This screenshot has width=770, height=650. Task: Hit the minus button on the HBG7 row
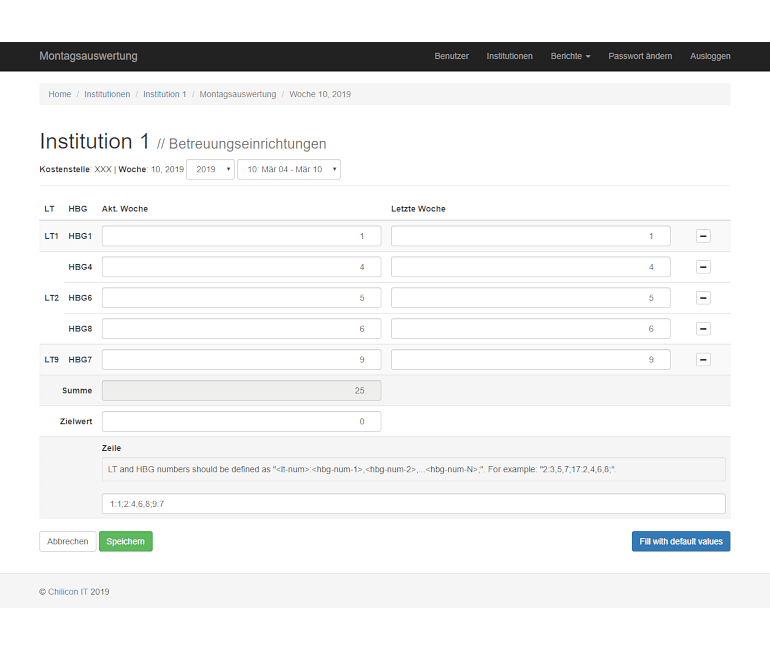703,360
